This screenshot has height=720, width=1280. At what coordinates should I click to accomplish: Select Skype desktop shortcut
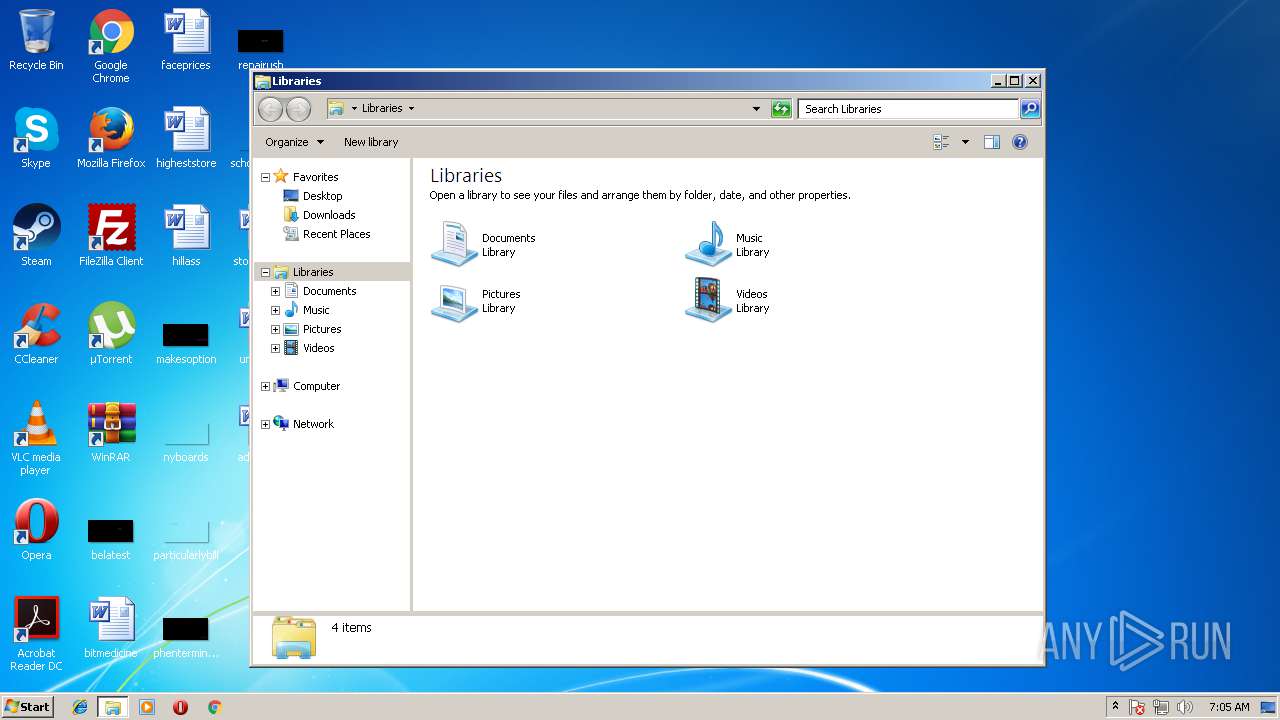[x=36, y=138]
